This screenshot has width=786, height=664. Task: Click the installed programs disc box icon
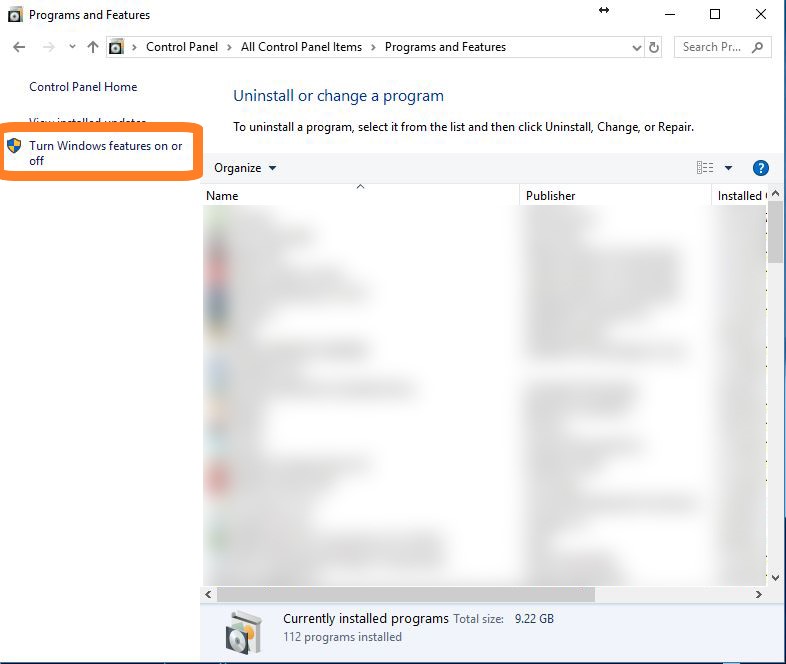tap(244, 632)
